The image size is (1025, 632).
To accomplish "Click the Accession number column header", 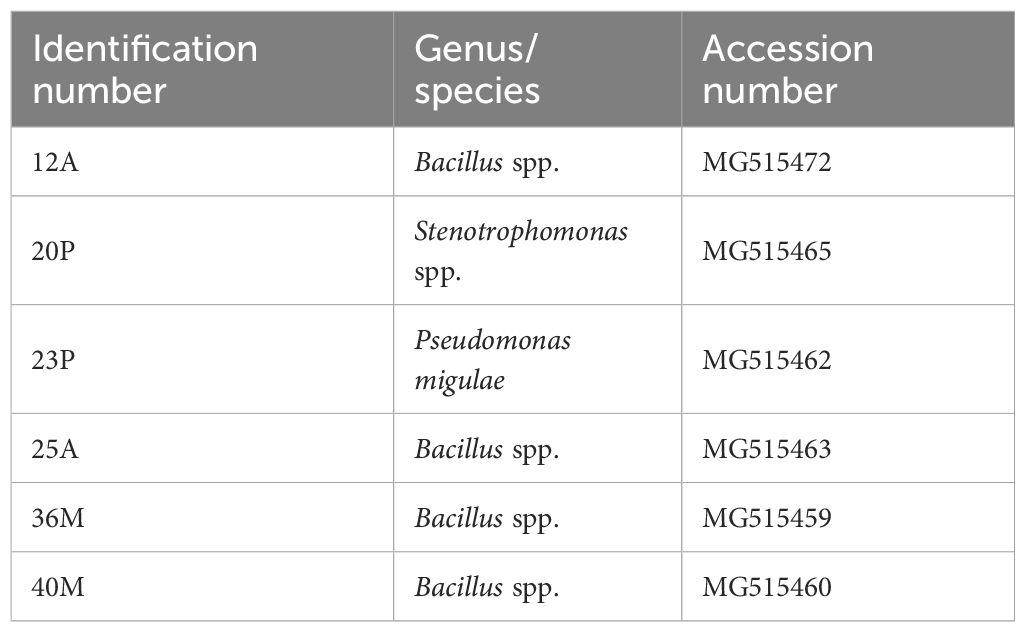I will (787, 70).
